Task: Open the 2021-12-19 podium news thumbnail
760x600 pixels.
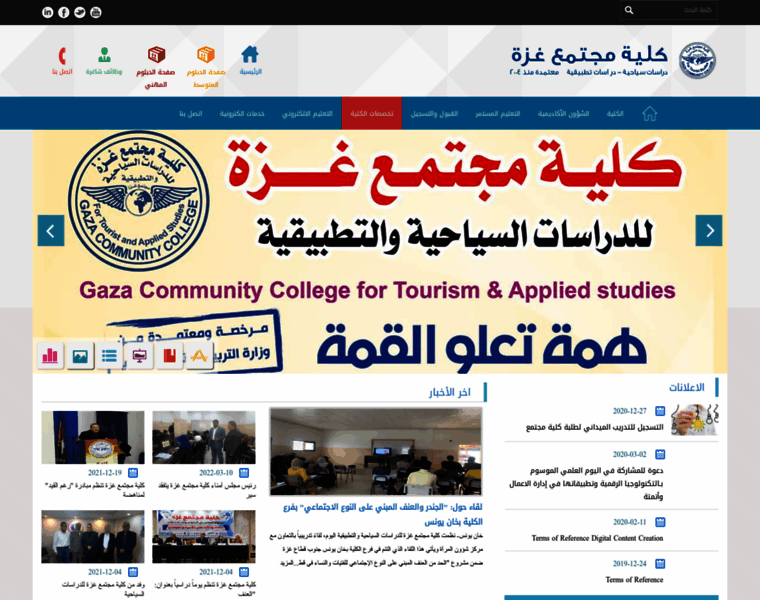Action: (x=93, y=438)
